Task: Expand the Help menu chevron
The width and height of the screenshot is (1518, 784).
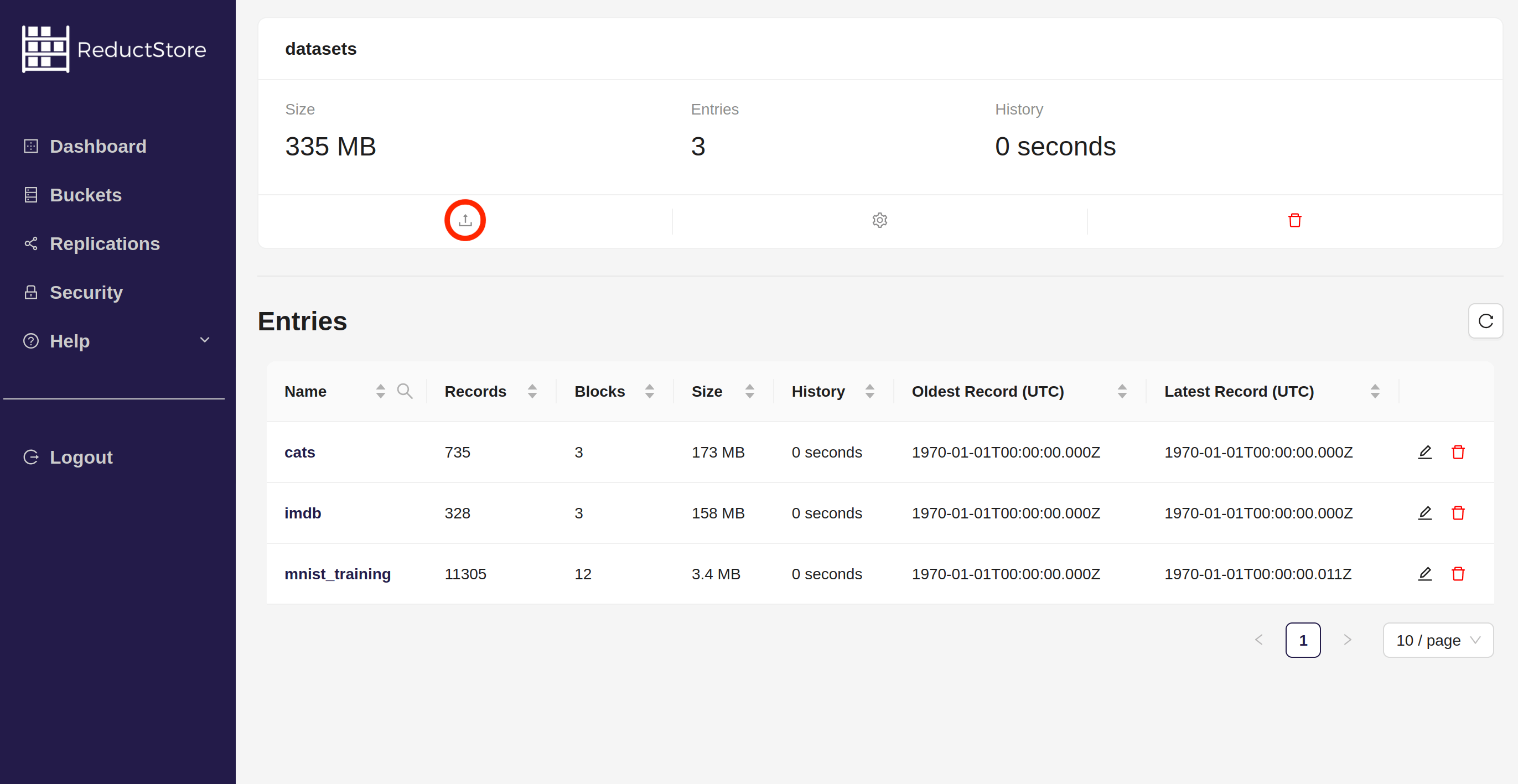Action: pyautogui.click(x=204, y=340)
